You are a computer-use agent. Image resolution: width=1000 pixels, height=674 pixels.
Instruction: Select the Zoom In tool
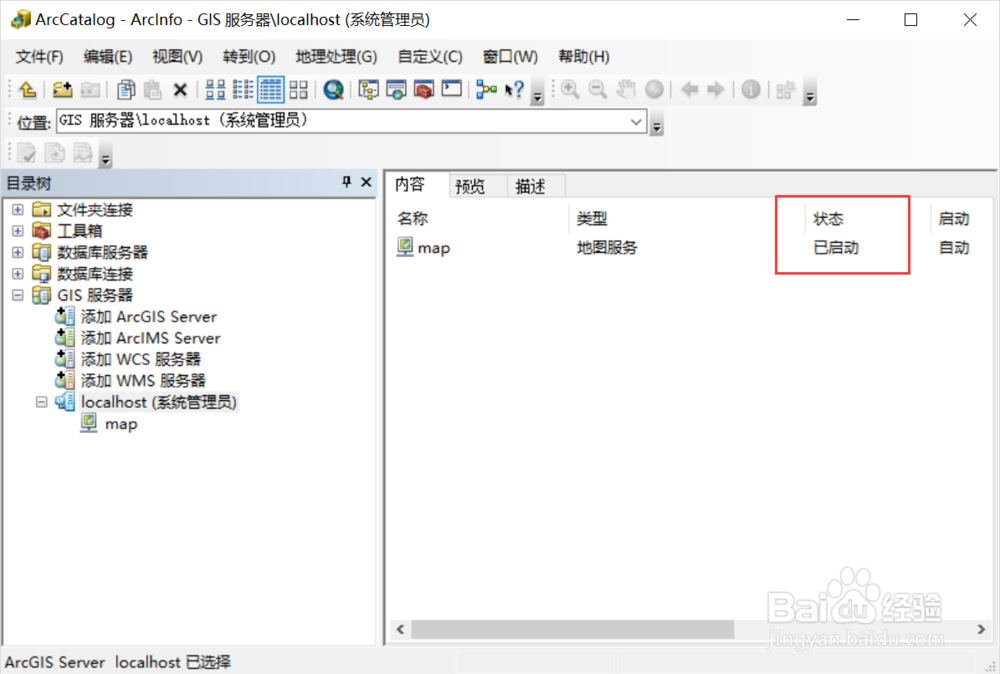[570, 90]
